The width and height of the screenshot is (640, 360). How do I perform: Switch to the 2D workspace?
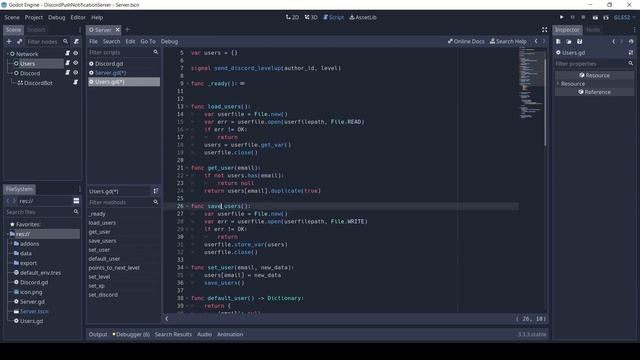(292, 18)
